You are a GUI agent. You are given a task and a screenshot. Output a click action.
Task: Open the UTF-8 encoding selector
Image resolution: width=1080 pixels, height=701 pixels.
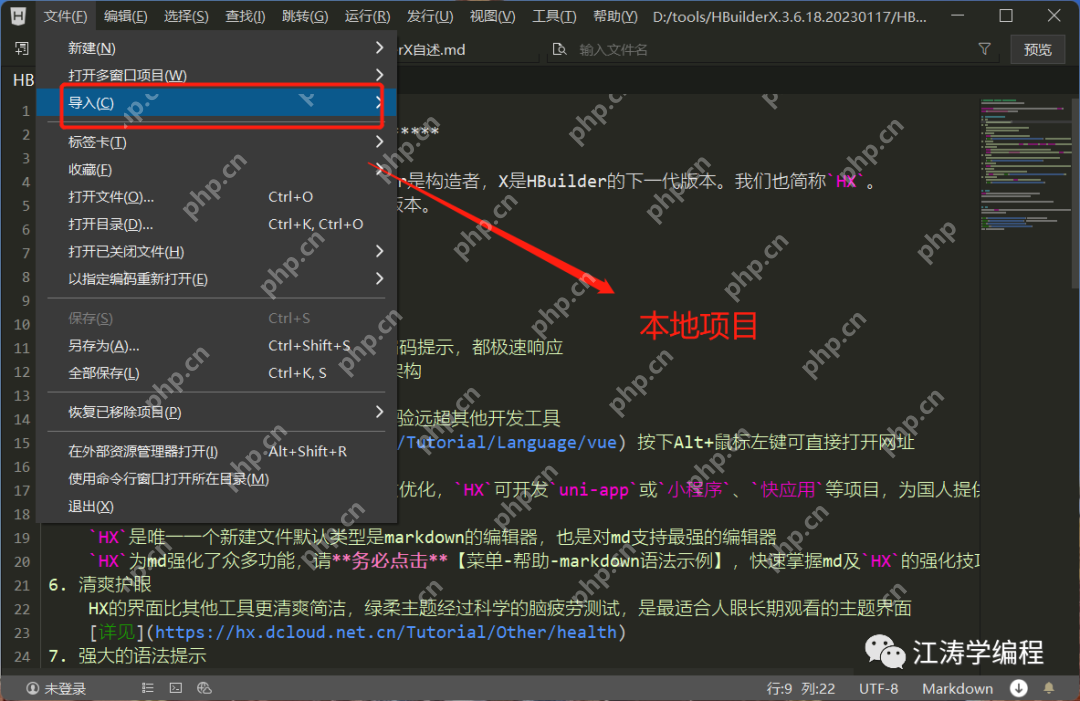(878, 688)
